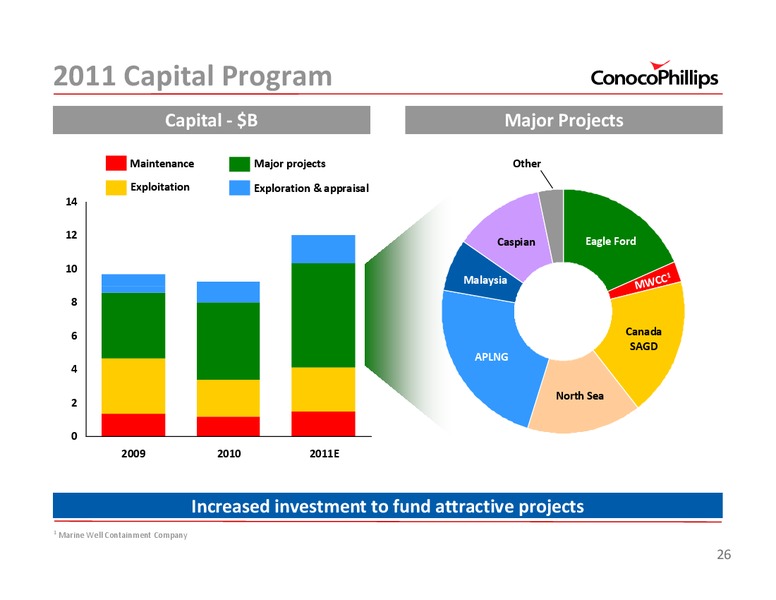Select the y-axis value 4
This screenshot has width=776, height=600.
(74, 369)
